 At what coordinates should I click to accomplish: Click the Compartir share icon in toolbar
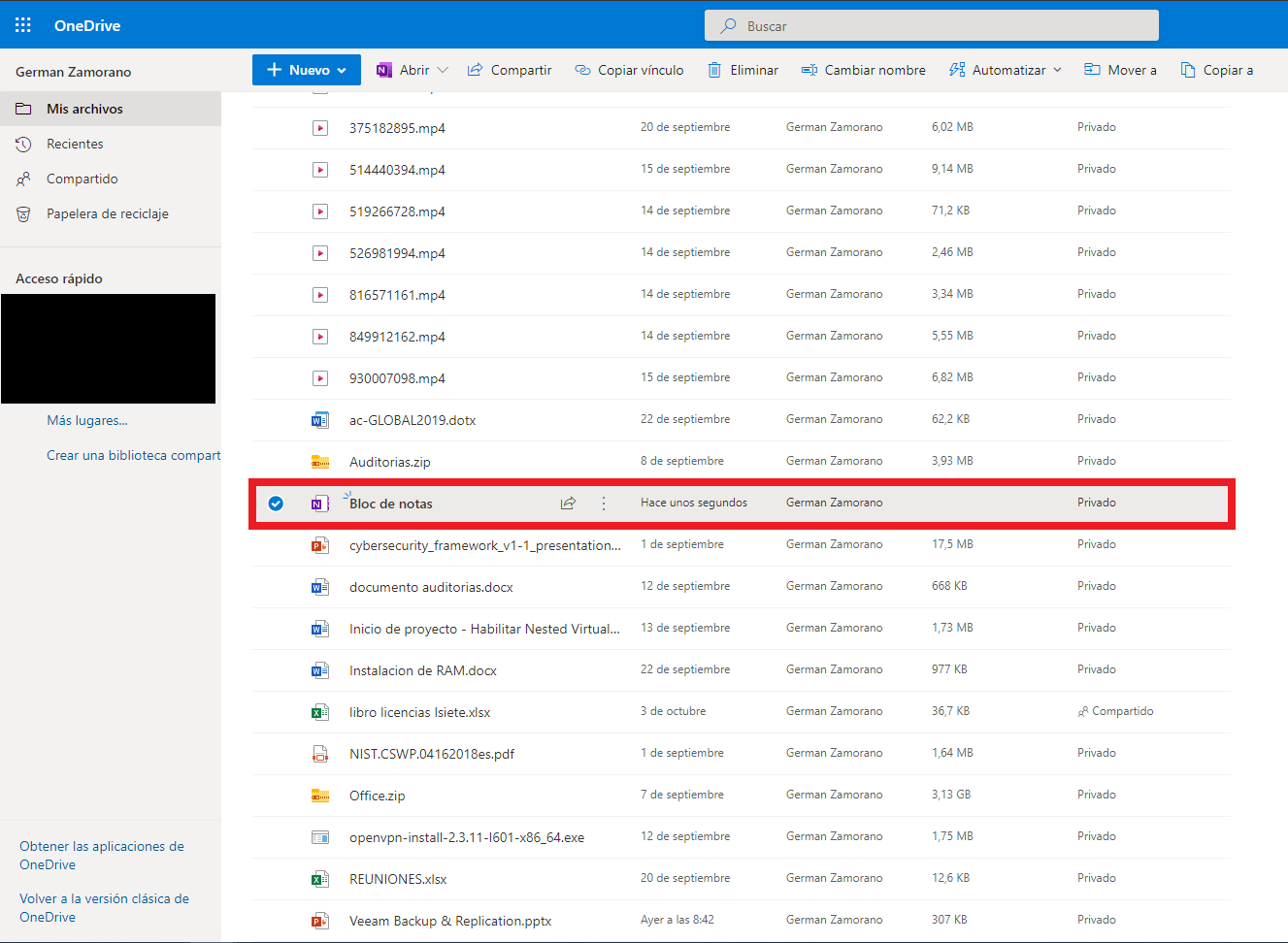tap(475, 70)
